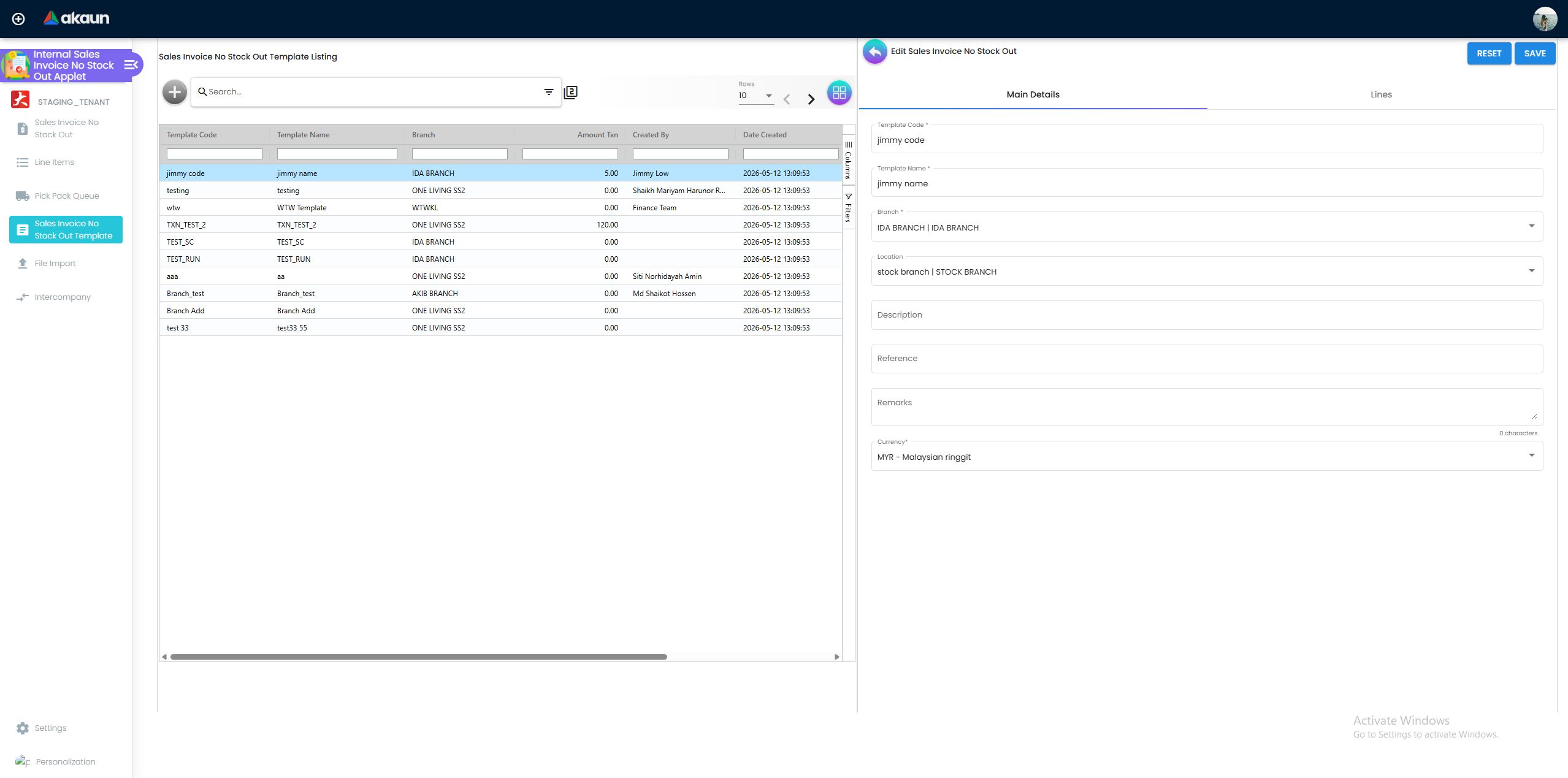The height and width of the screenshot is (778, 1568).
Task: Click the scrollbar left arrow of table
Action: 164,657
